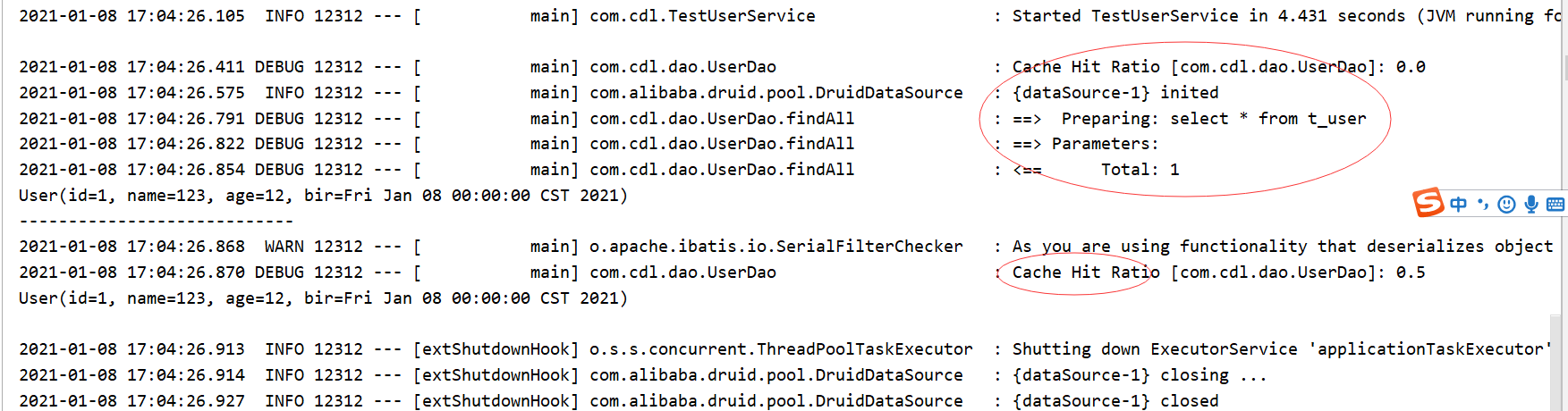
Task: Click the '{dataSource-1} inited' log message
Action: click(1115, 93)
